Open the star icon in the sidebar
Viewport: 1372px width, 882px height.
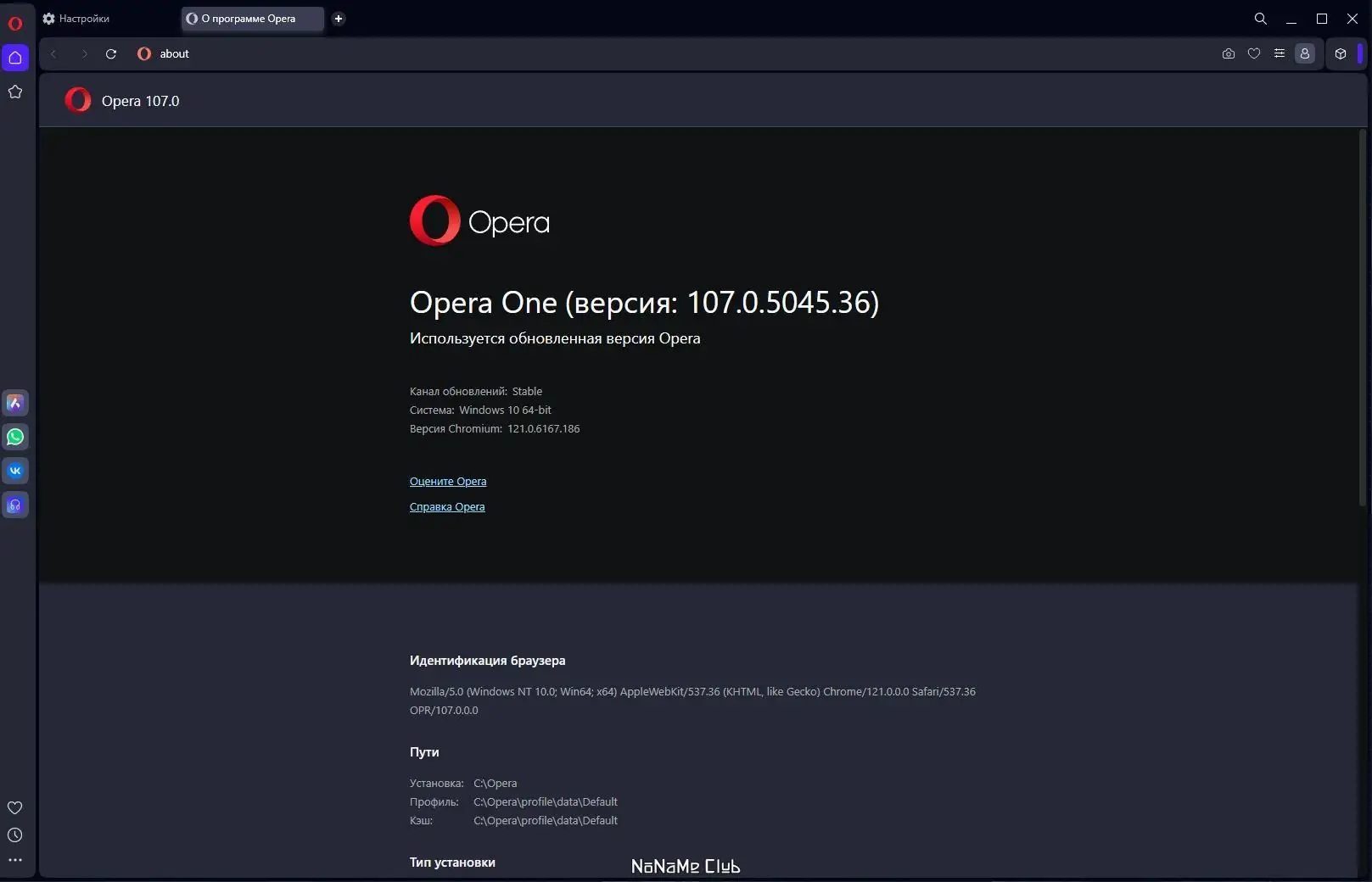point(15,92)
